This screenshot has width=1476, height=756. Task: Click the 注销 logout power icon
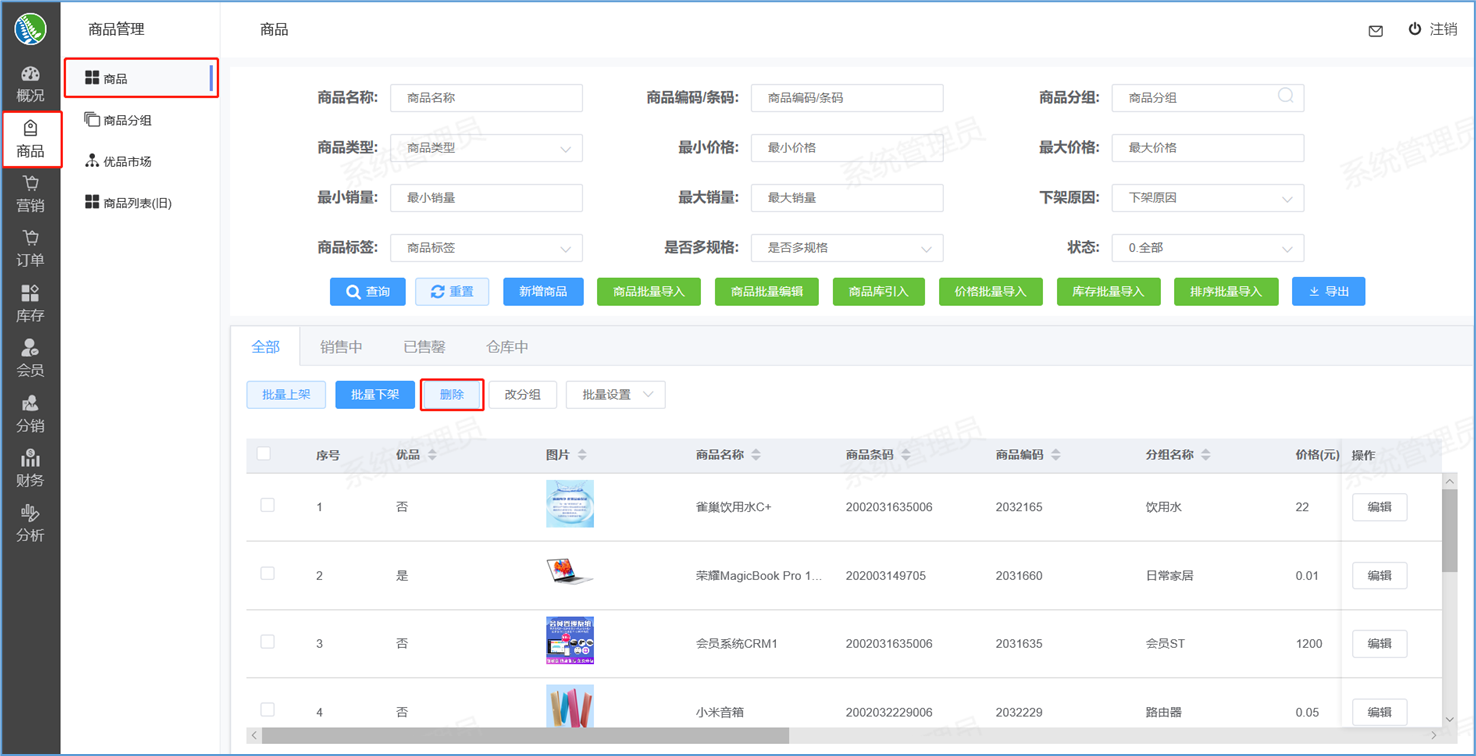1414,29
